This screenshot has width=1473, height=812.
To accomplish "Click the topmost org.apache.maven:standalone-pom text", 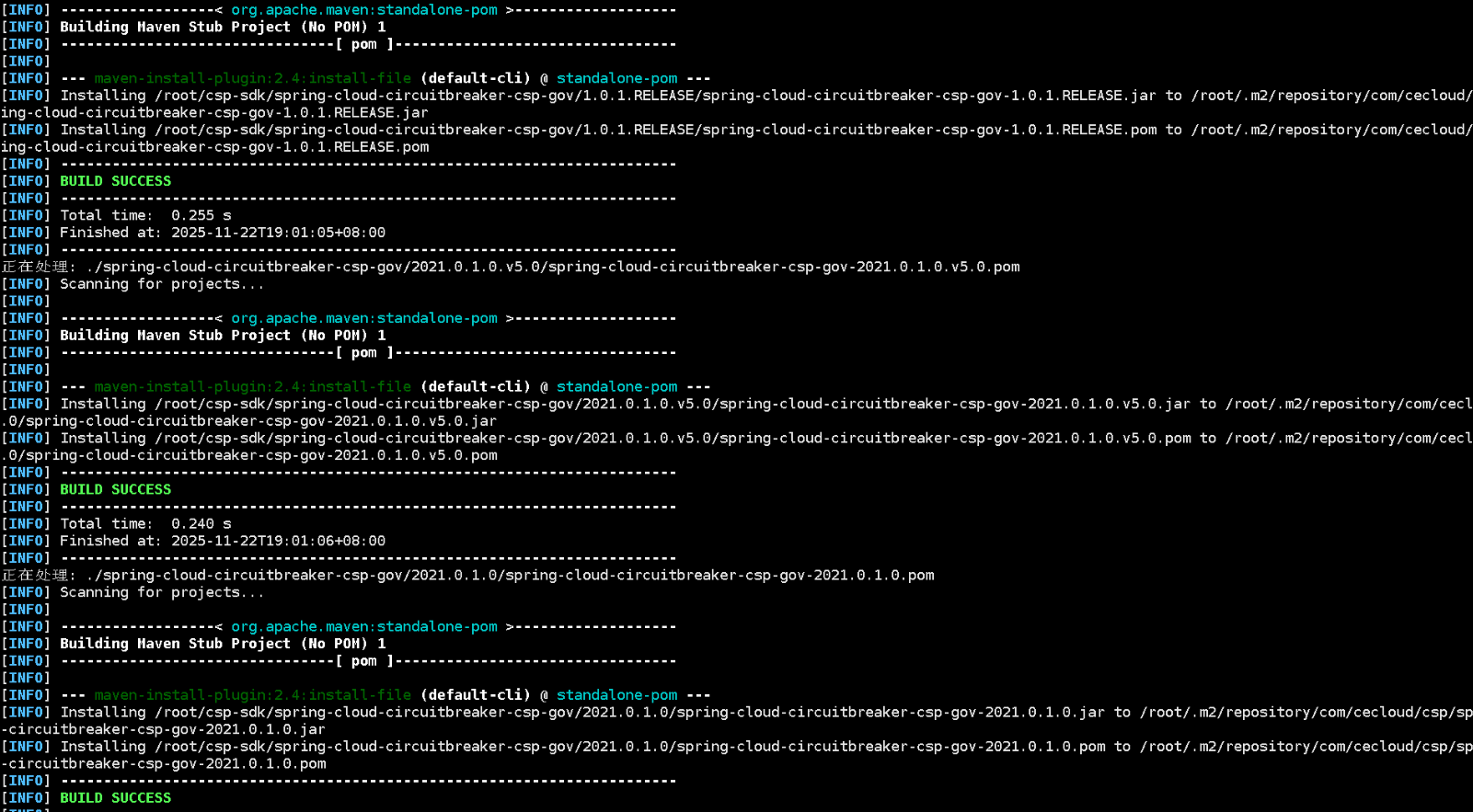I will [363, 10].
